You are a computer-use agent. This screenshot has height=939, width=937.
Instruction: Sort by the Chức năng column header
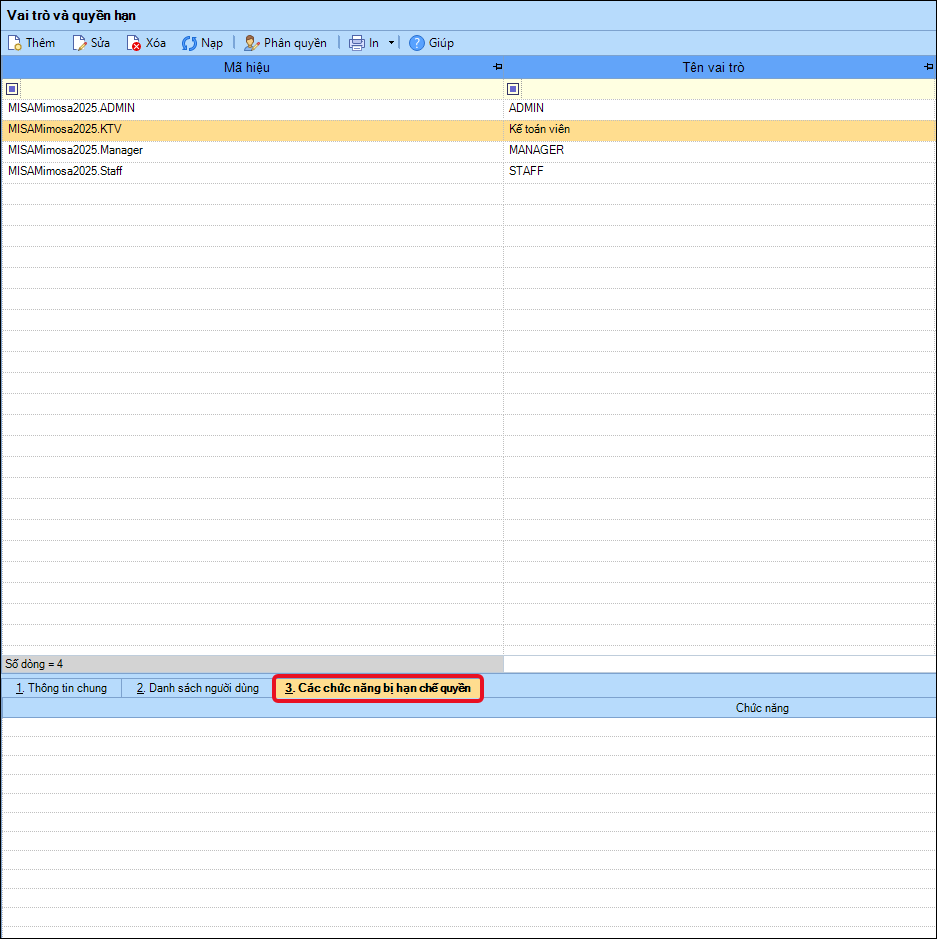pyautogui.click(x=762, y=708)
